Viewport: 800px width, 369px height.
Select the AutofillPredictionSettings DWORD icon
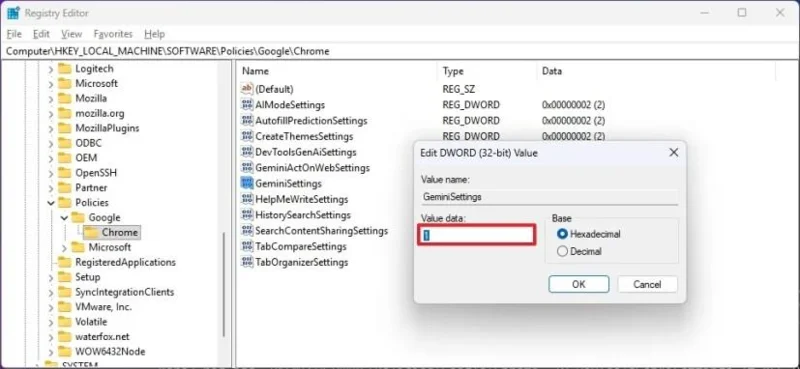pyautogui.click(x=247, y=120)
